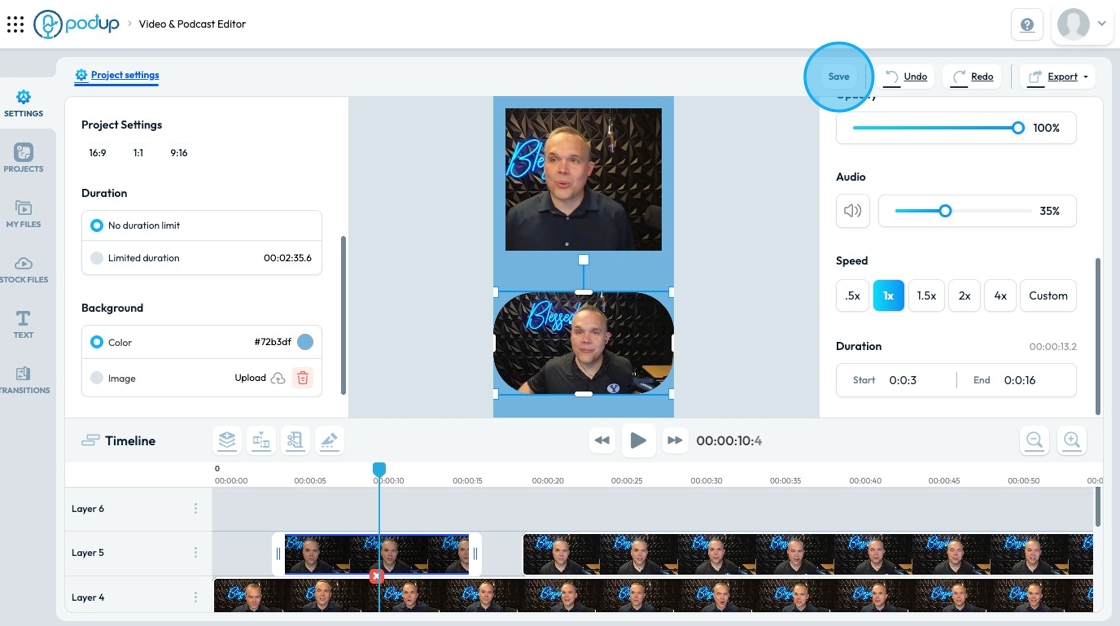1120x626 pixels.
Task: Click the left trim handle of selected clip
Action: 278,554
